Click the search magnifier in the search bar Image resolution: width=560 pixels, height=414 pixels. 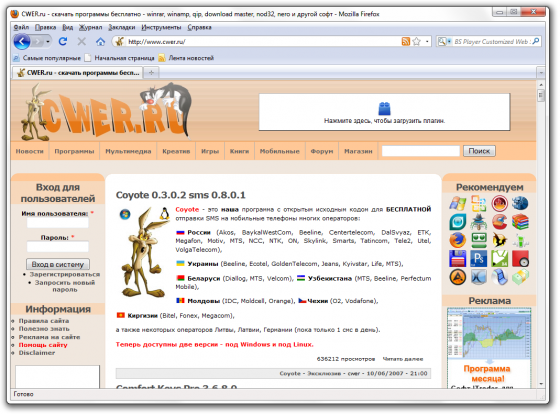(x=536, y=41)
